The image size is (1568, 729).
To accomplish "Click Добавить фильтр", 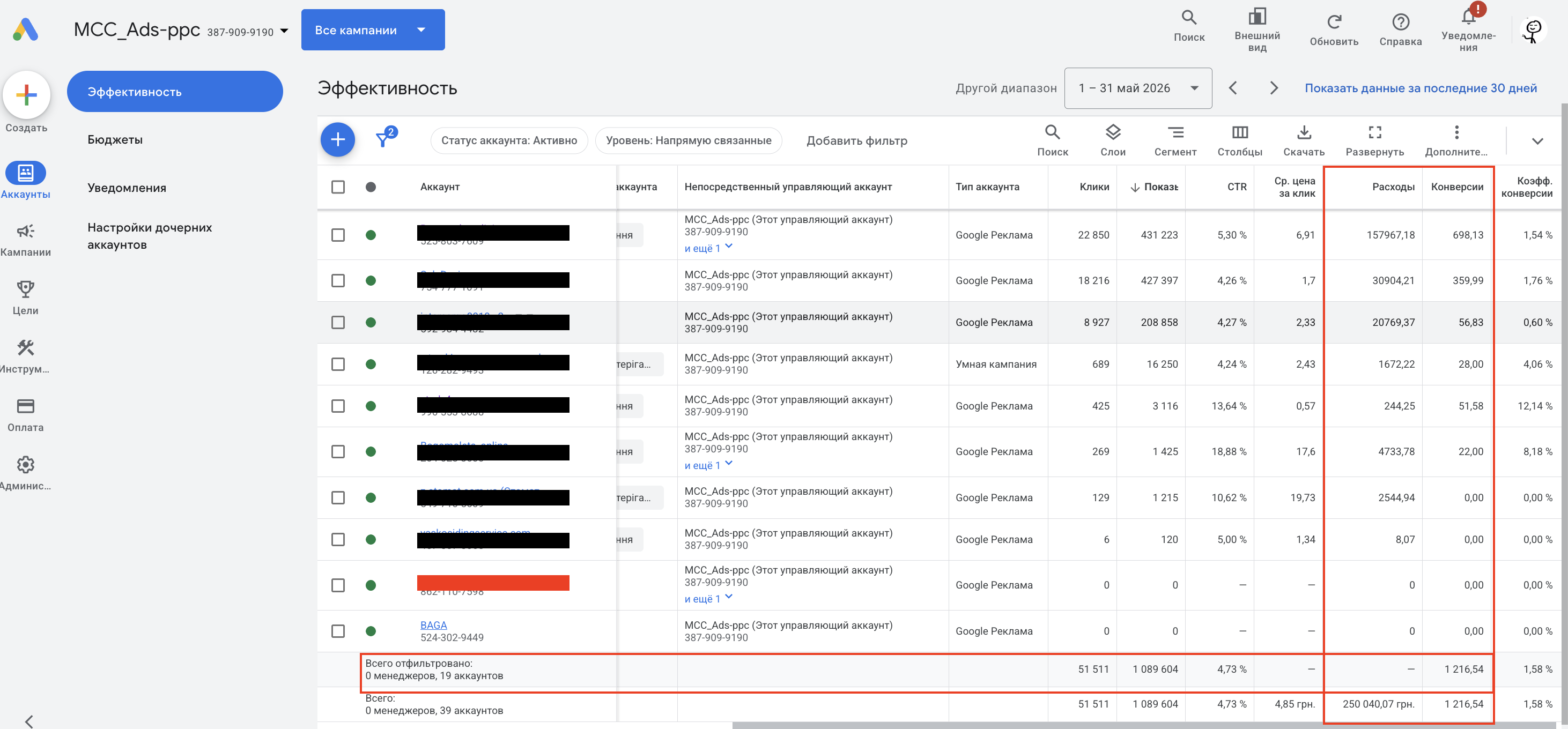I will coord(856,141).
